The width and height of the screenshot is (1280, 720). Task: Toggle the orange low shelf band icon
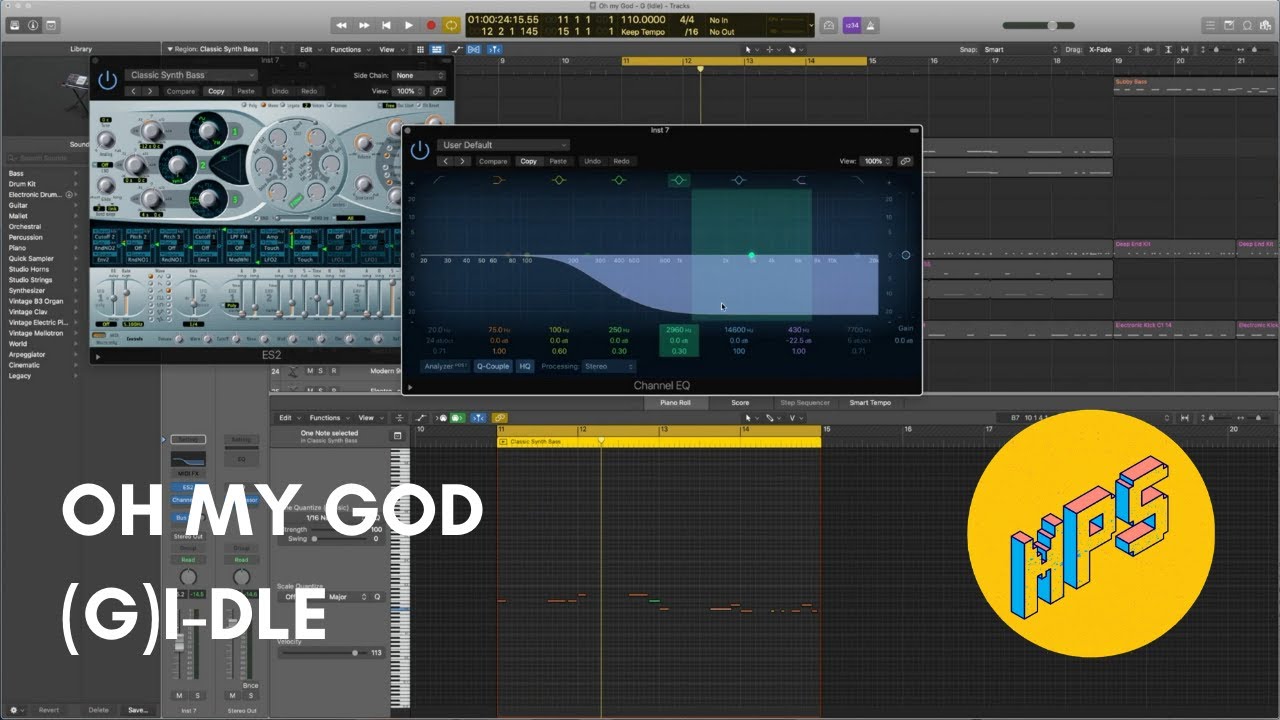tap(499, 180)
